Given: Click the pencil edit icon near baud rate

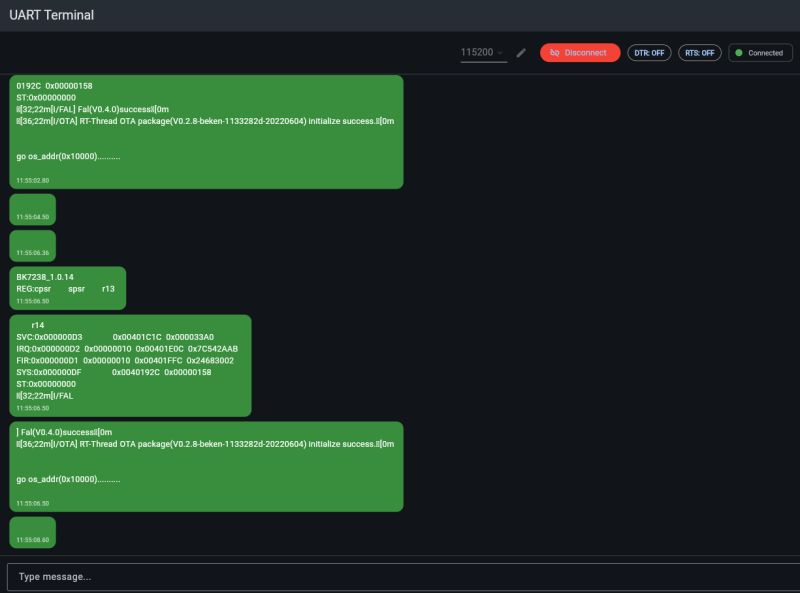Looking at the screenshot, I should coord(519,52).
